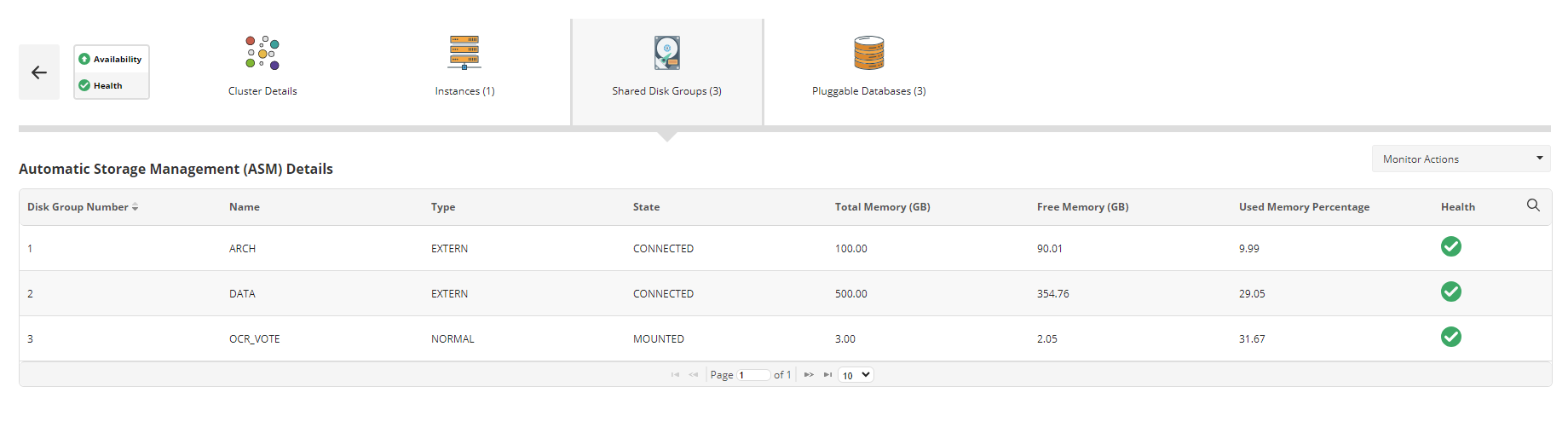Click the Instances server icon
Image resolution: width=1568 pixels, height=433 pixels.
[464, 53]
